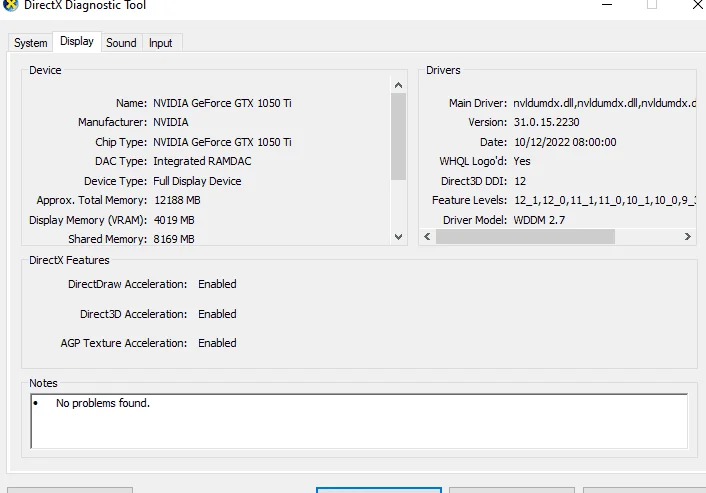This screenshot has height=493, width=706.
Task: Click the Approx. Total Memory label
Action: [92, 200]
